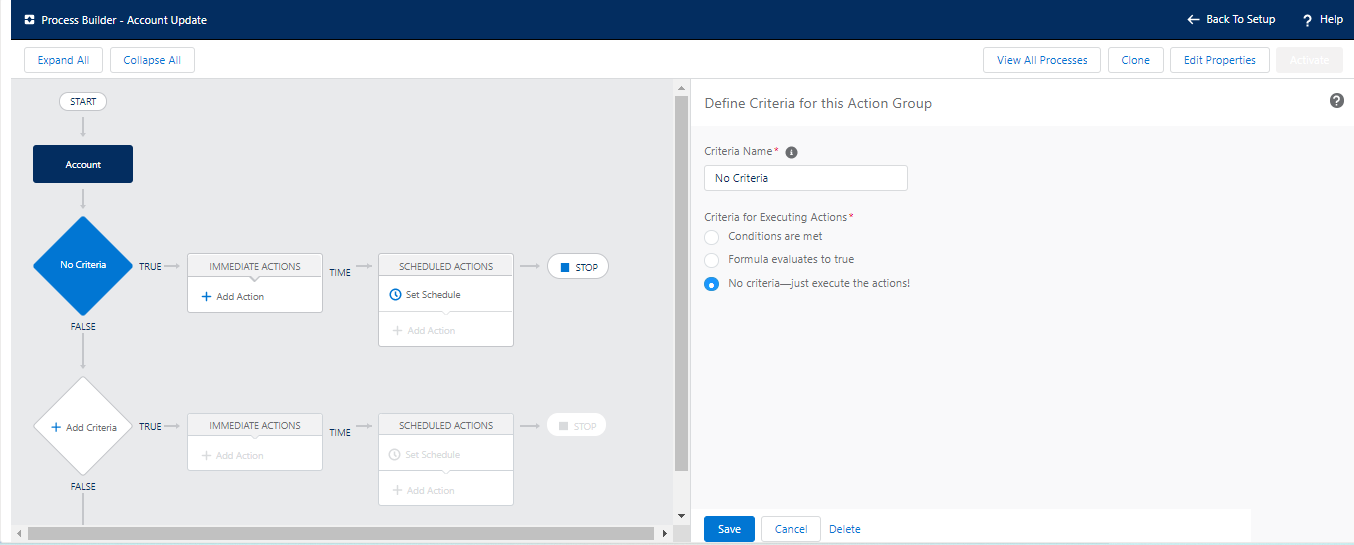The width and height of the screenshot is (1354, 545).
Task: Click TRUE label next to No Criteria
Action: click(x=150, y=267)
